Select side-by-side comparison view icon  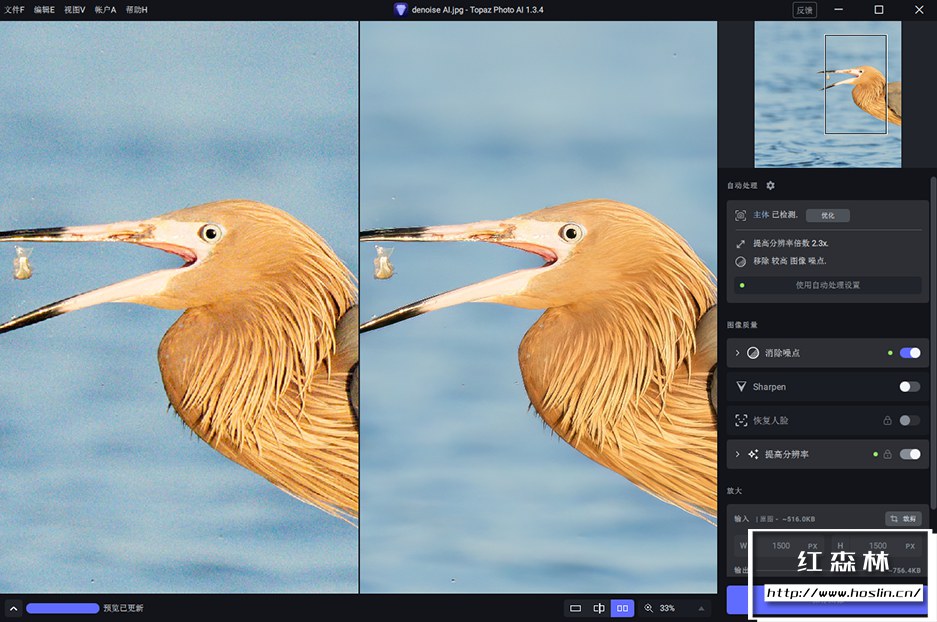tap(622, 608)
